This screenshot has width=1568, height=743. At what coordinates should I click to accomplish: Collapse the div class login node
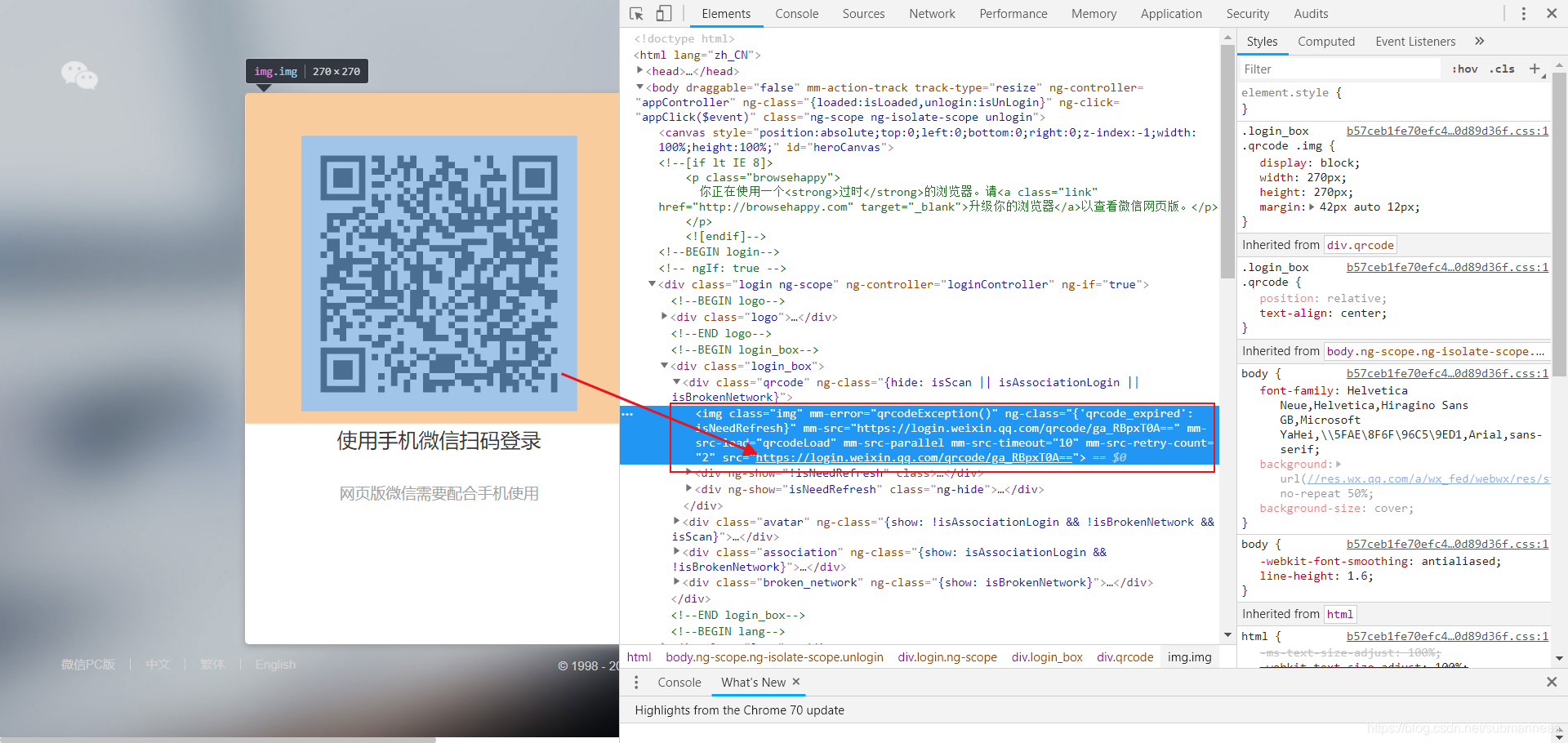click(x=652, y=284)
